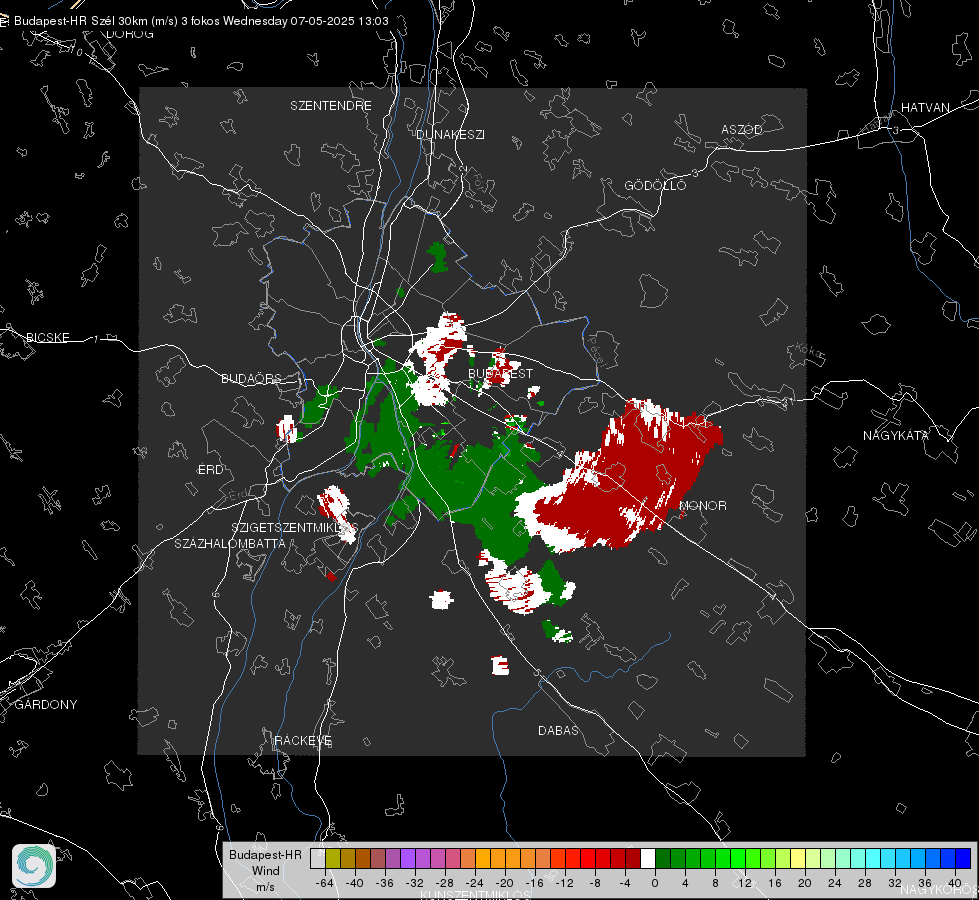Viewport: 979px width, 900px height.
Task: Click the SZIGETSZENTMIKLÓS town label
Action: click(293, 528)
